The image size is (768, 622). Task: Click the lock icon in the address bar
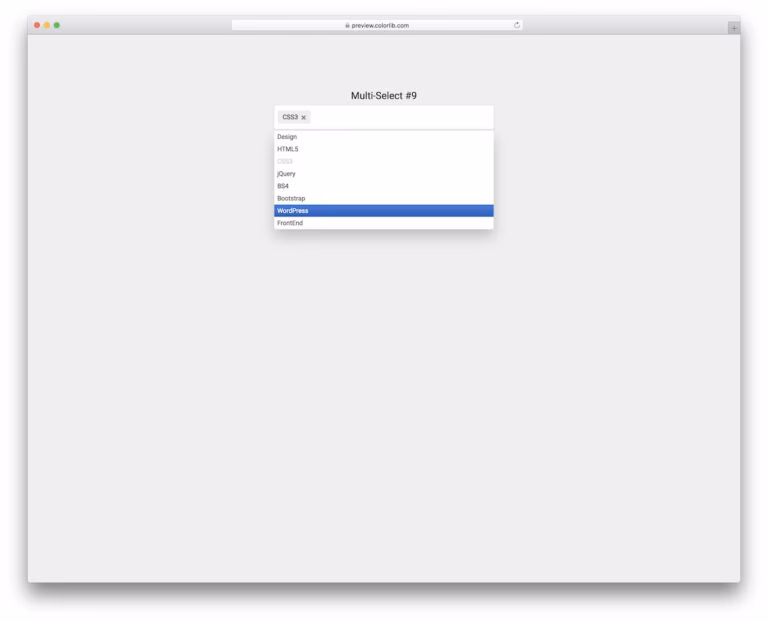click(347, 25)
